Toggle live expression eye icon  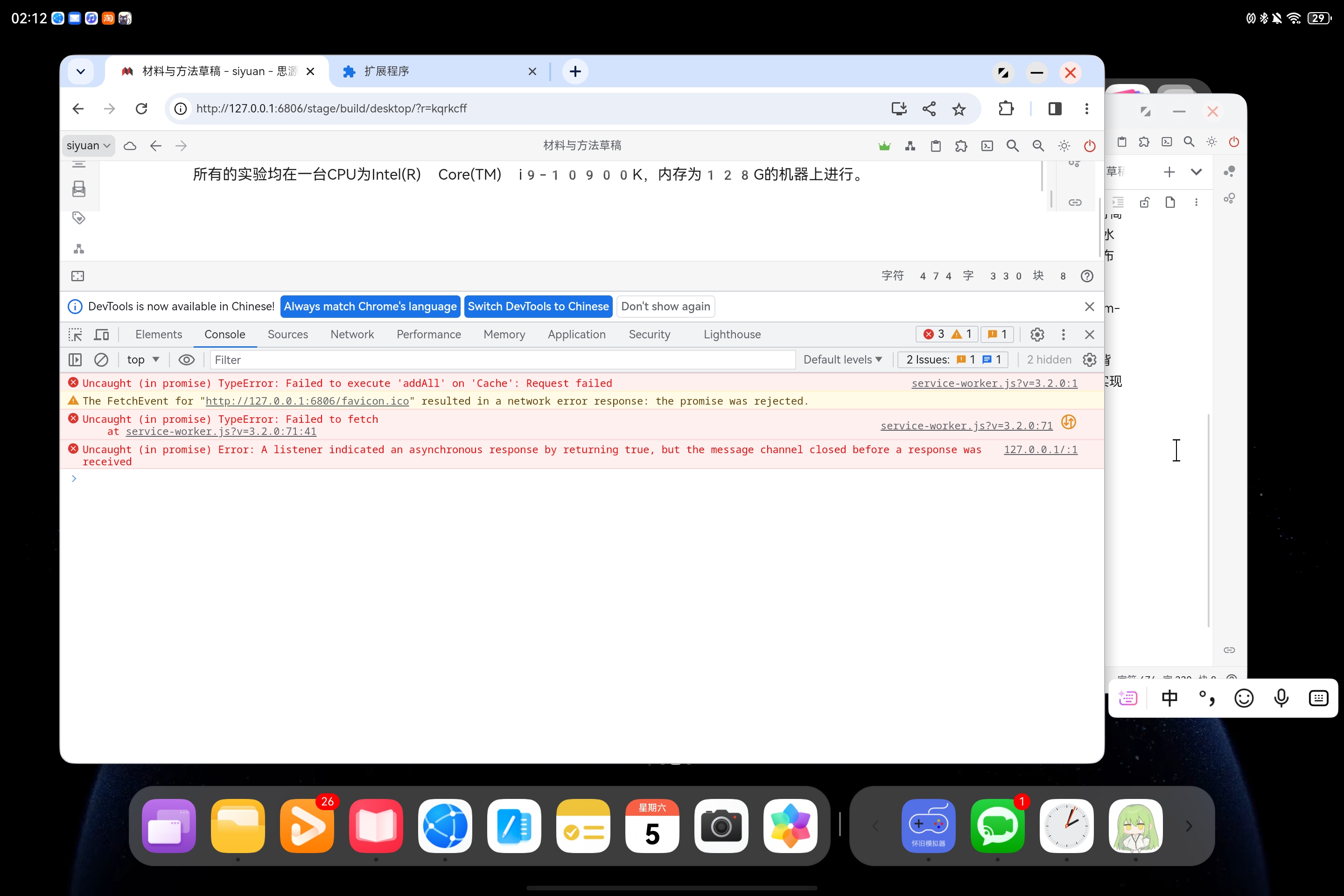[186, 359]
